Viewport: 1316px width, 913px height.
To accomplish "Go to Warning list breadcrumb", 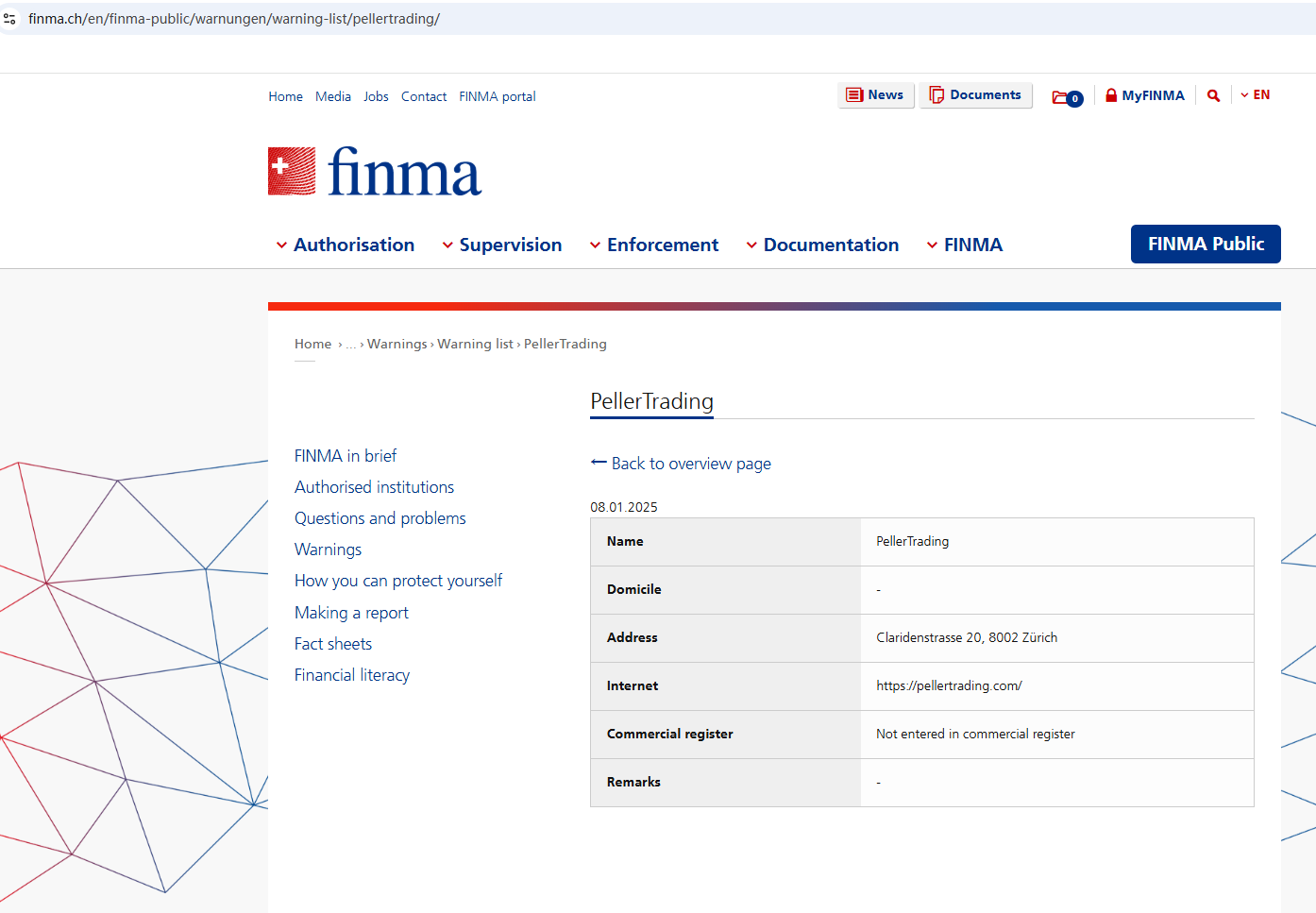I will point(475,344).
